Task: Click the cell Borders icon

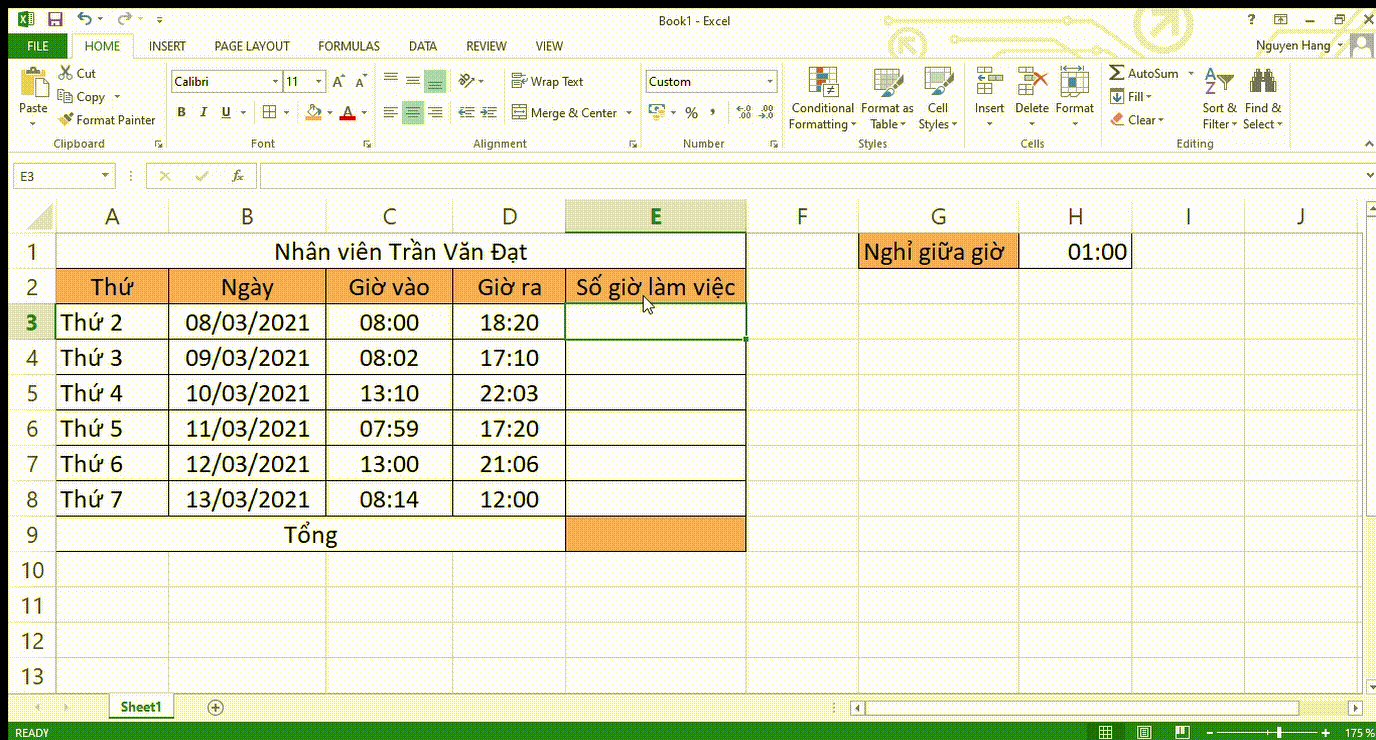Action: pyautogui.click(x=269, y=113)
